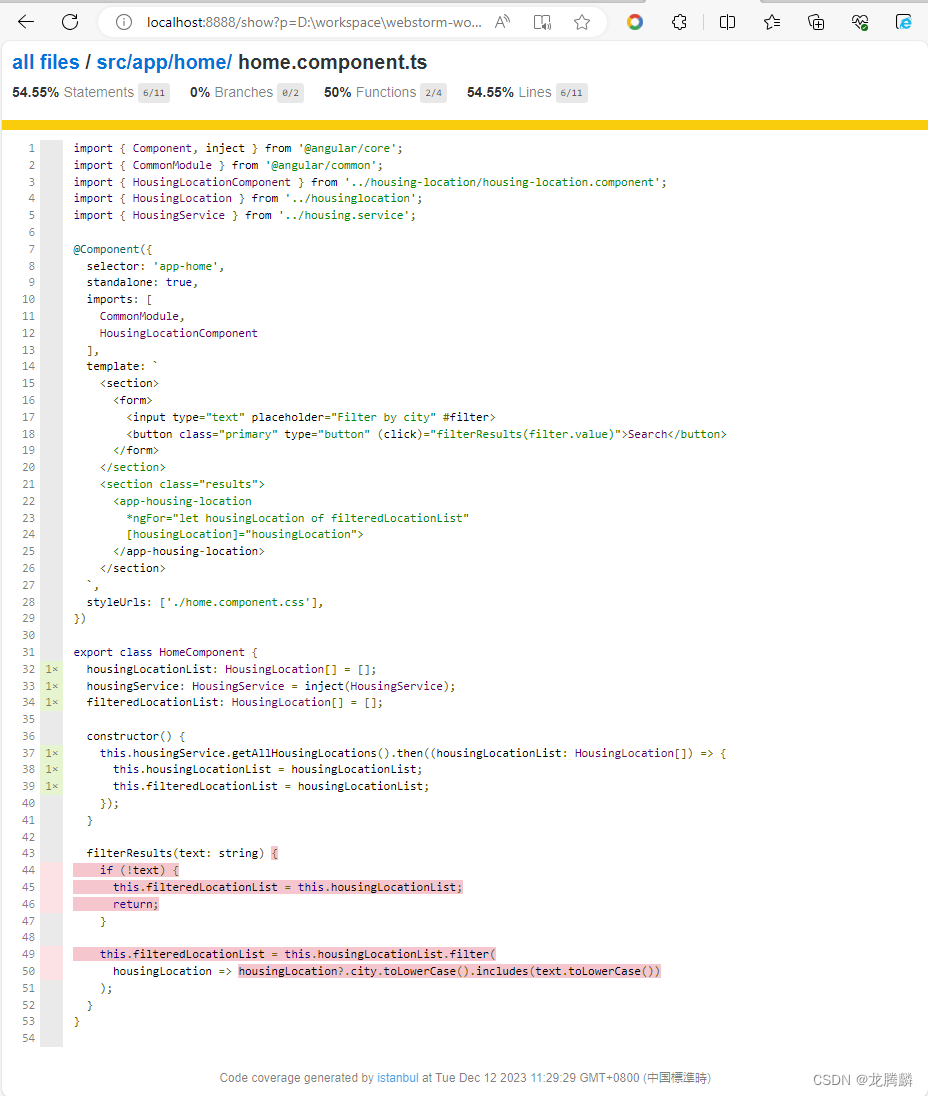928x1096 pixels.
Task: Click the yellow coverage progress bar
Action: tap(464, 124)
